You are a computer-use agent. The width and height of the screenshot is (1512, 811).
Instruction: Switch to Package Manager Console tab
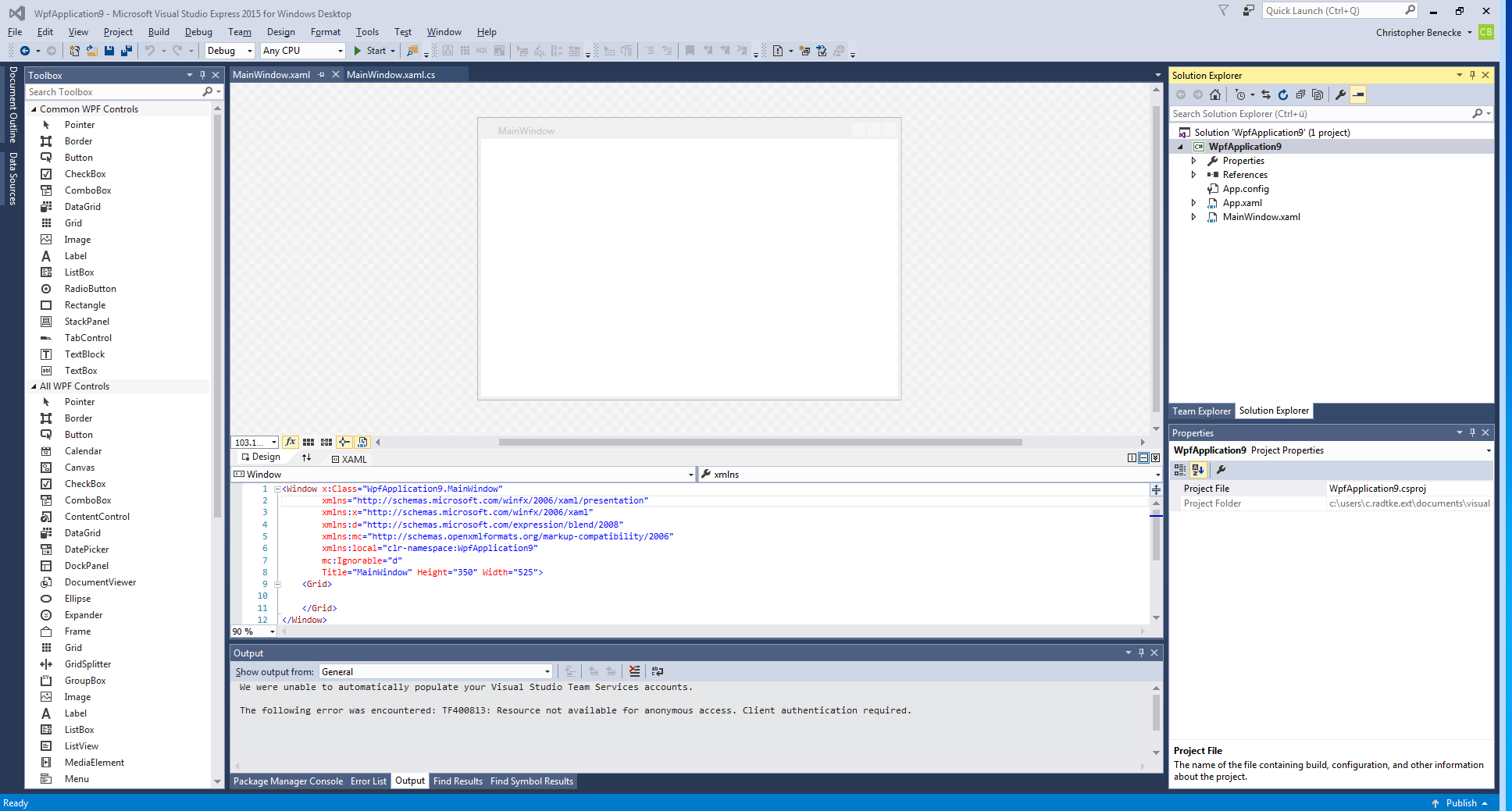coord(288,781)
